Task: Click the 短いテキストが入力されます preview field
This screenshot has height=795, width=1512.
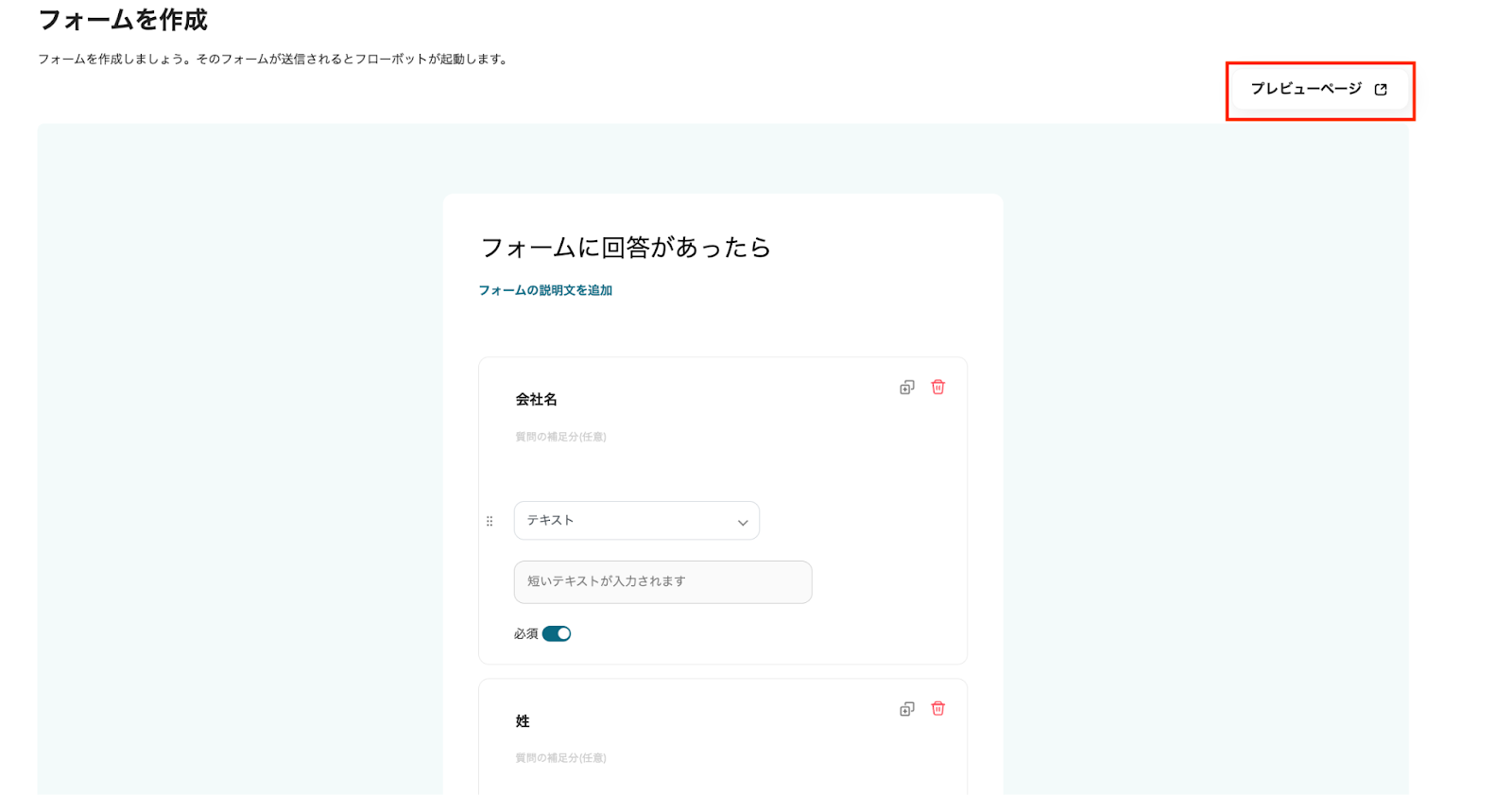Action: point(663,582)
